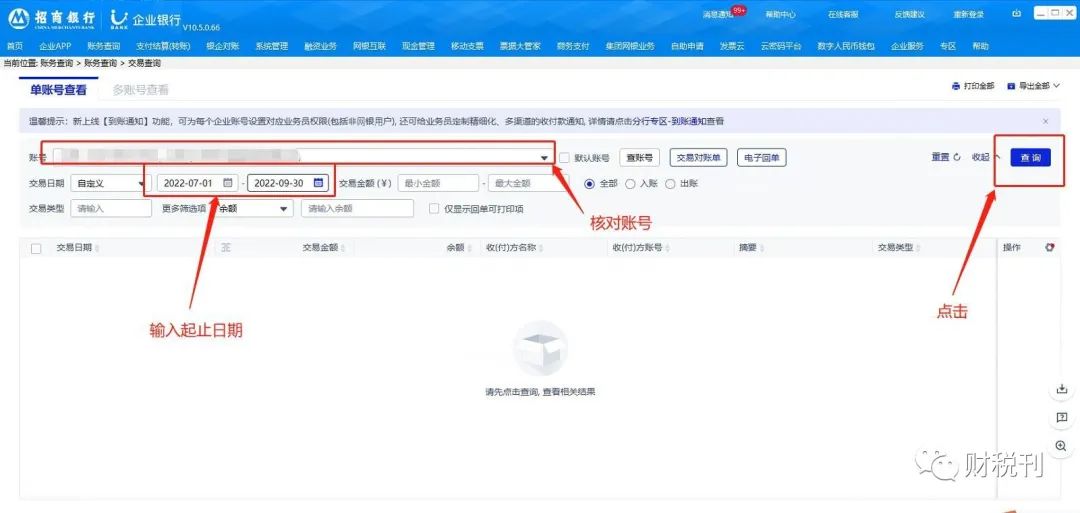Open the 融资业务 menu

click(x=320, y=46)
